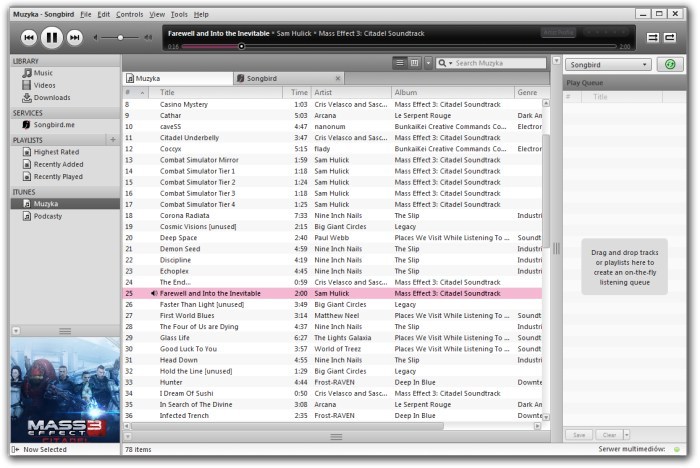Clear the play queue
The image size is (700, 468).
coord(609,435)
